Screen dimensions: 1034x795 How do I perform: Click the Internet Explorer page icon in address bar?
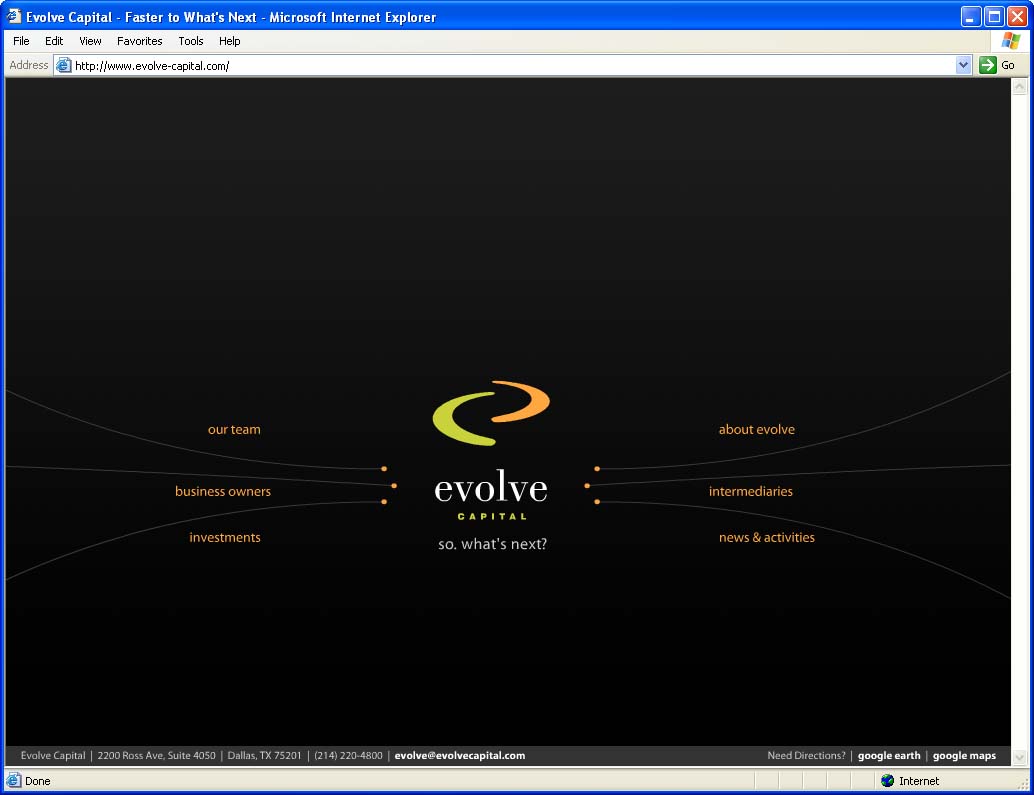64,66
